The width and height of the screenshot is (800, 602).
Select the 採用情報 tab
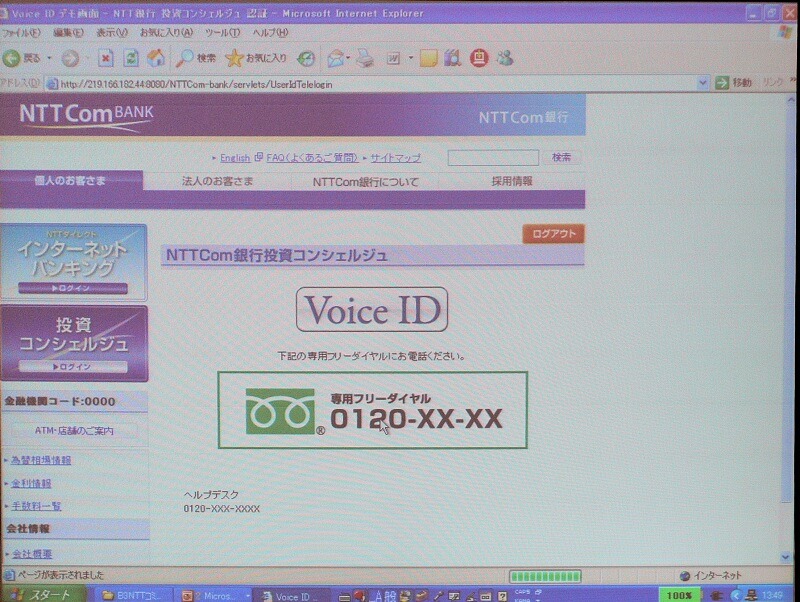point(512,181)
